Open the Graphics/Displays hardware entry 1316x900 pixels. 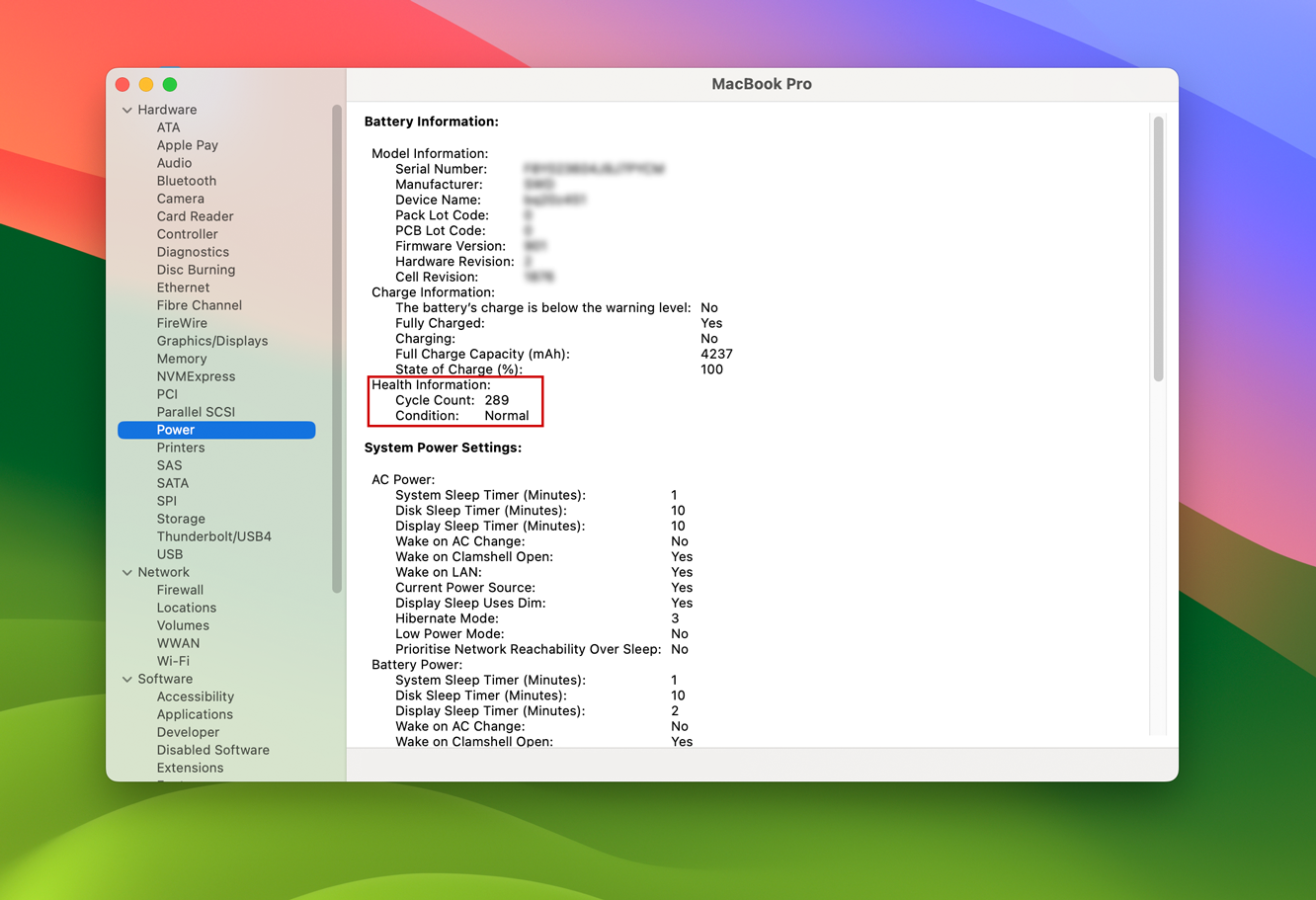click(211, 341)
